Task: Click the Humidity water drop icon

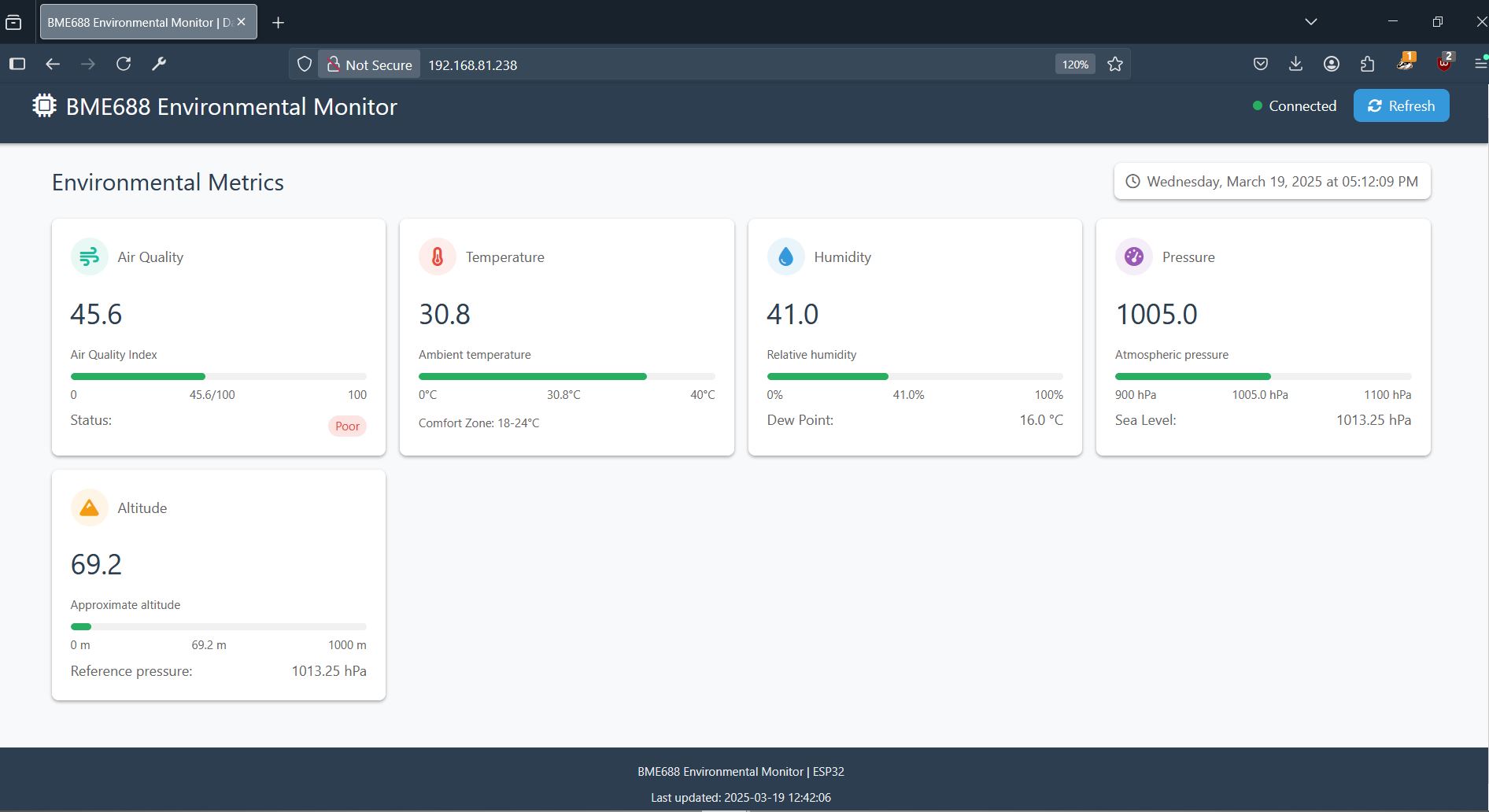Action: [785, 257]
